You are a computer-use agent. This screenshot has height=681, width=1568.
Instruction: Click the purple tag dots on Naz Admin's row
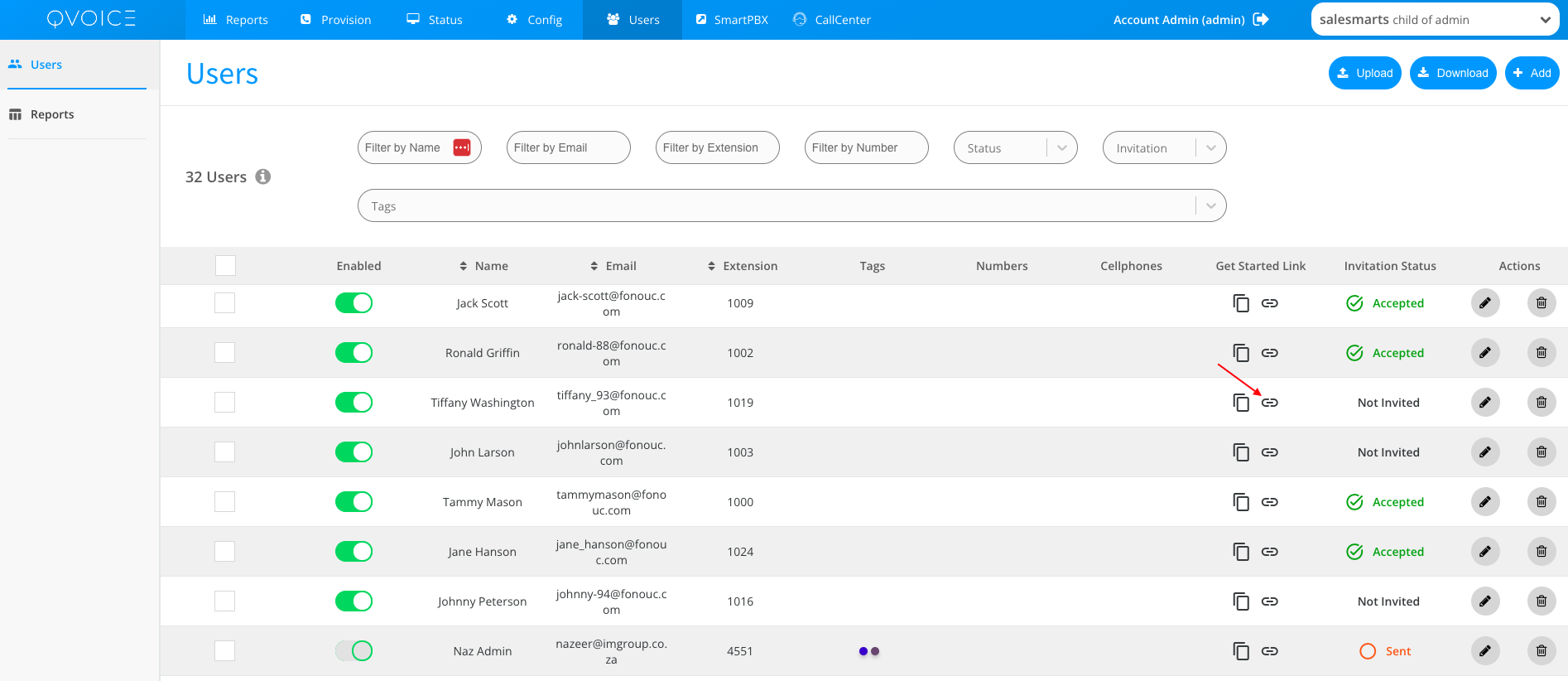click(x=868, y=651)
